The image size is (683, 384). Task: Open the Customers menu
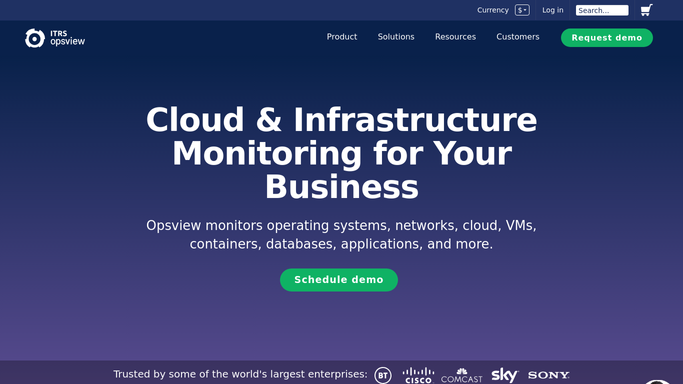click(518, 37)
